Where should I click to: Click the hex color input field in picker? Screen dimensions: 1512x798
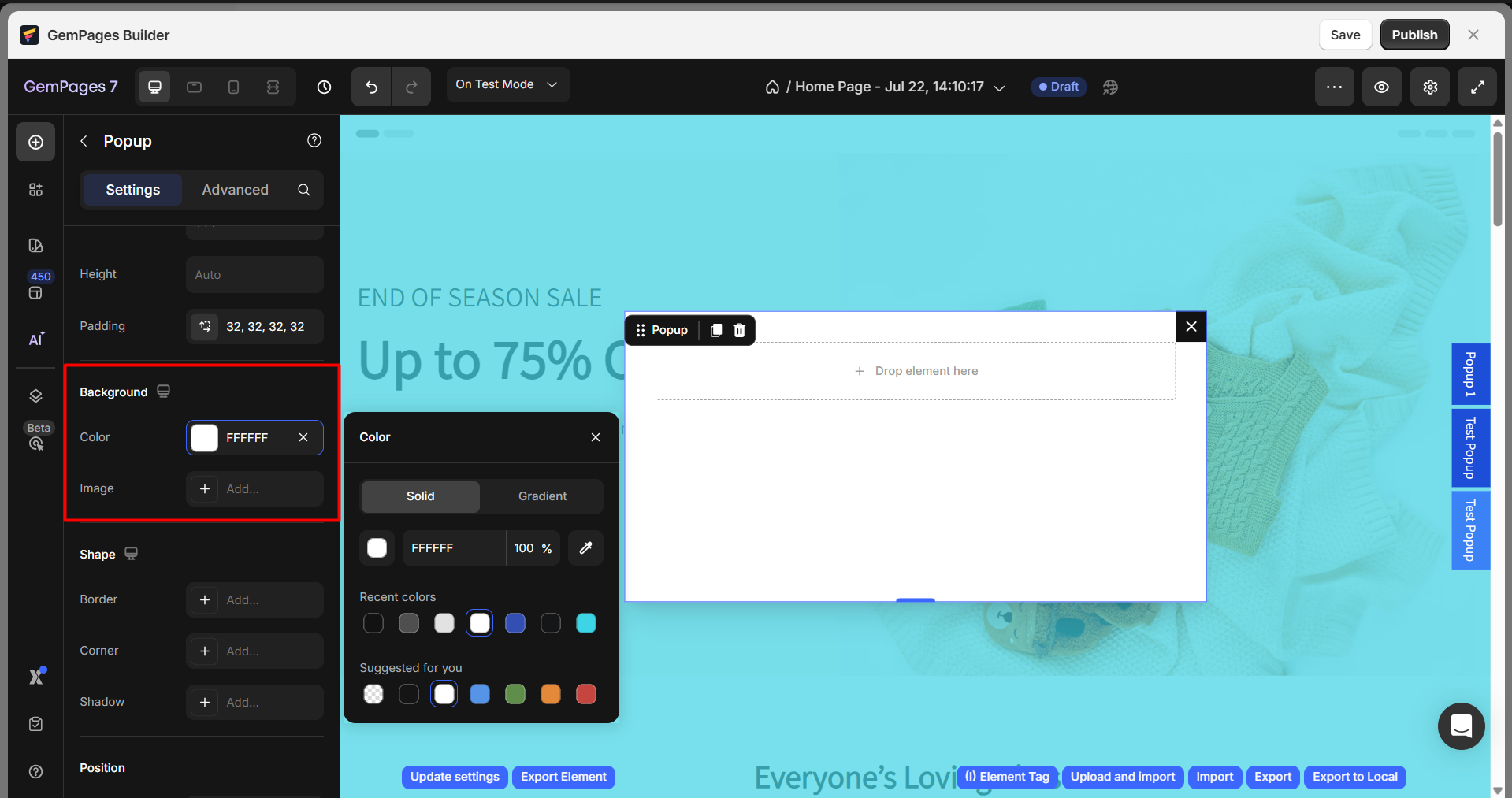[454, 548]
